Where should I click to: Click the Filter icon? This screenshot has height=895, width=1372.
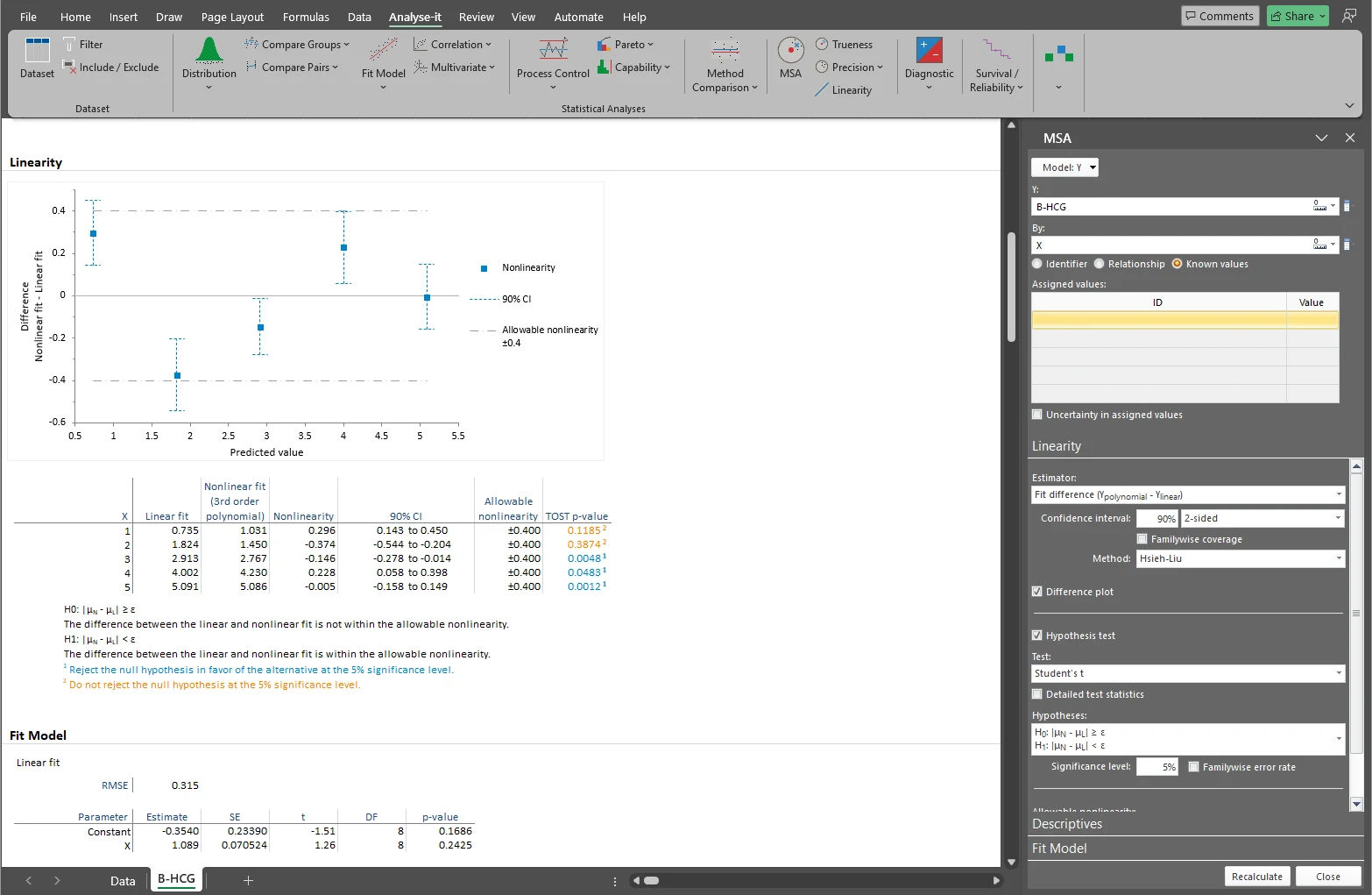point(69,45)
